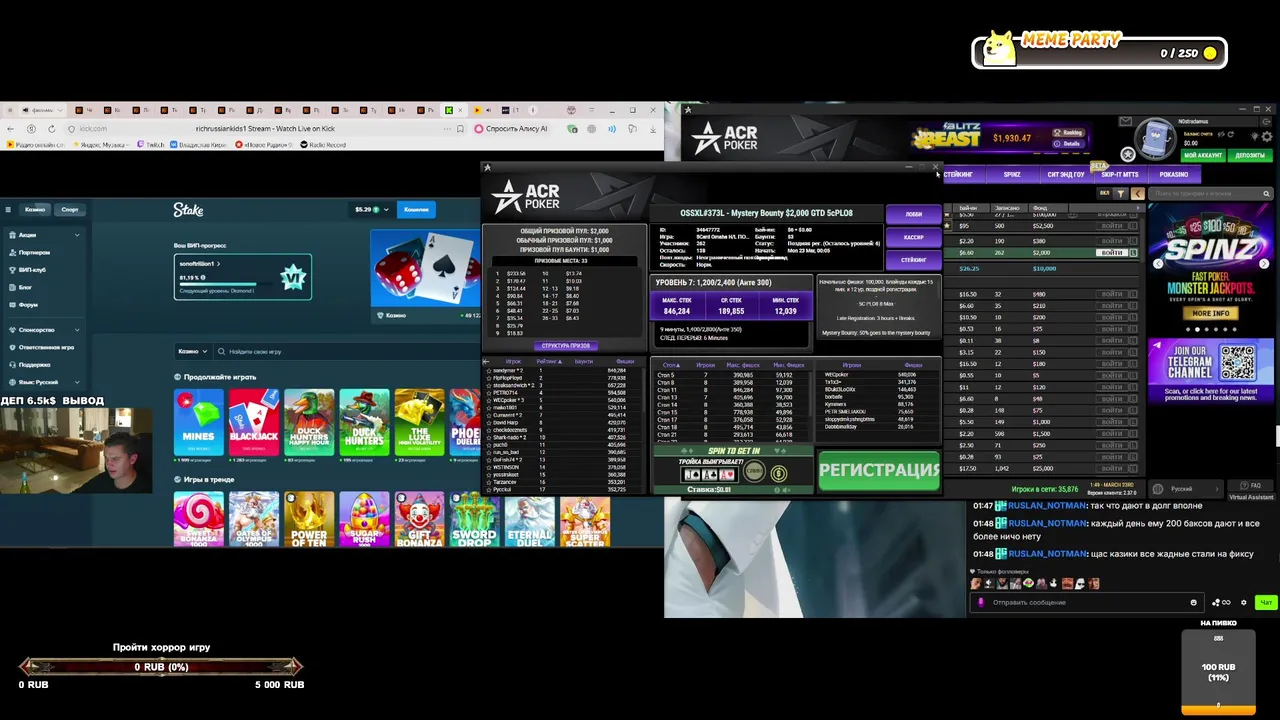
Task: Click in the Stake game search field
Action: 345,351
